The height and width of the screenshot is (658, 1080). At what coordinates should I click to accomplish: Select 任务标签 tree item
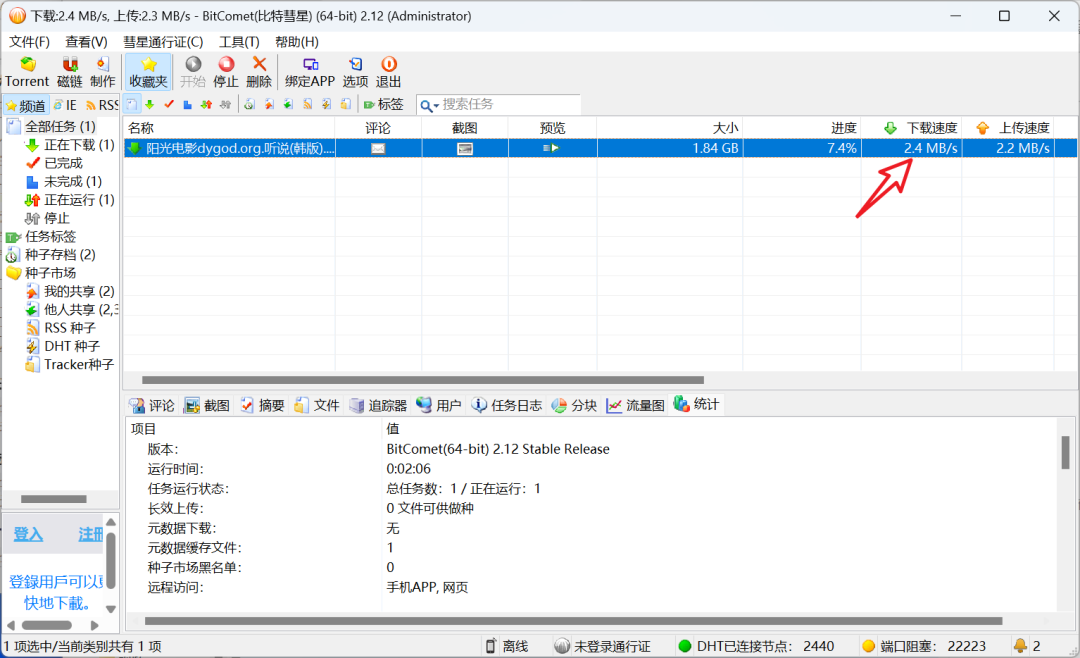pos(50,236)
